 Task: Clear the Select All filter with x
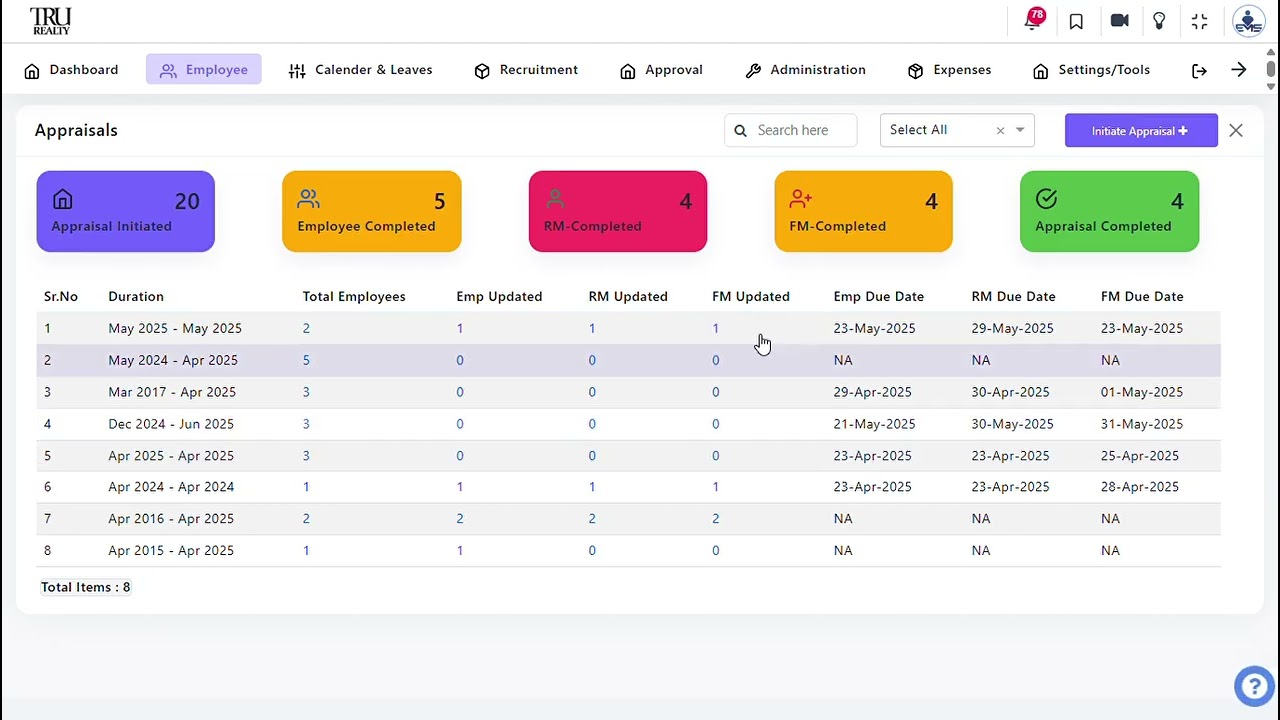tap(1000, 130)
